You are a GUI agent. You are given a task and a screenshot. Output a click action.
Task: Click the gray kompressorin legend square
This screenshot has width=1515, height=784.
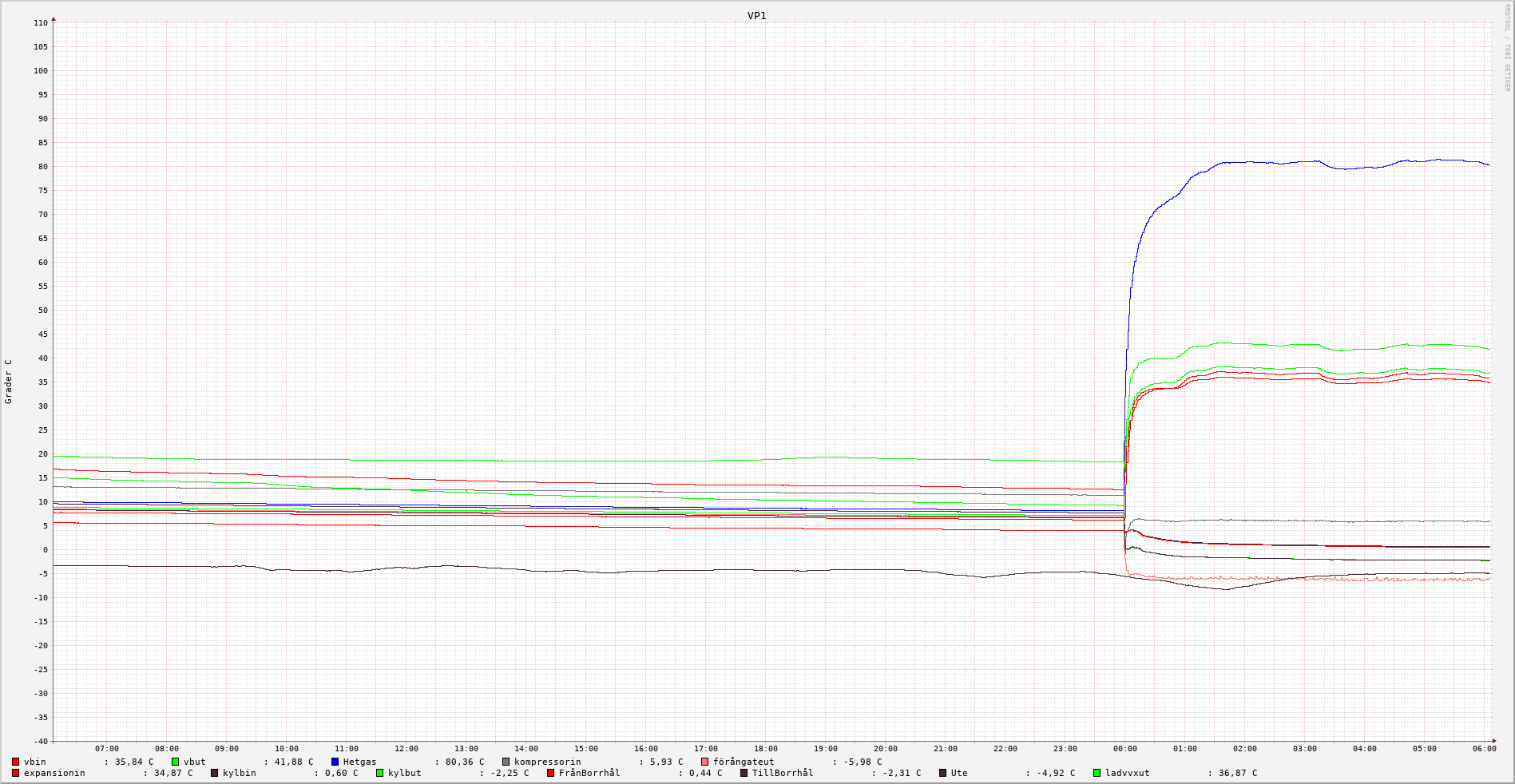tap(506, 762)
